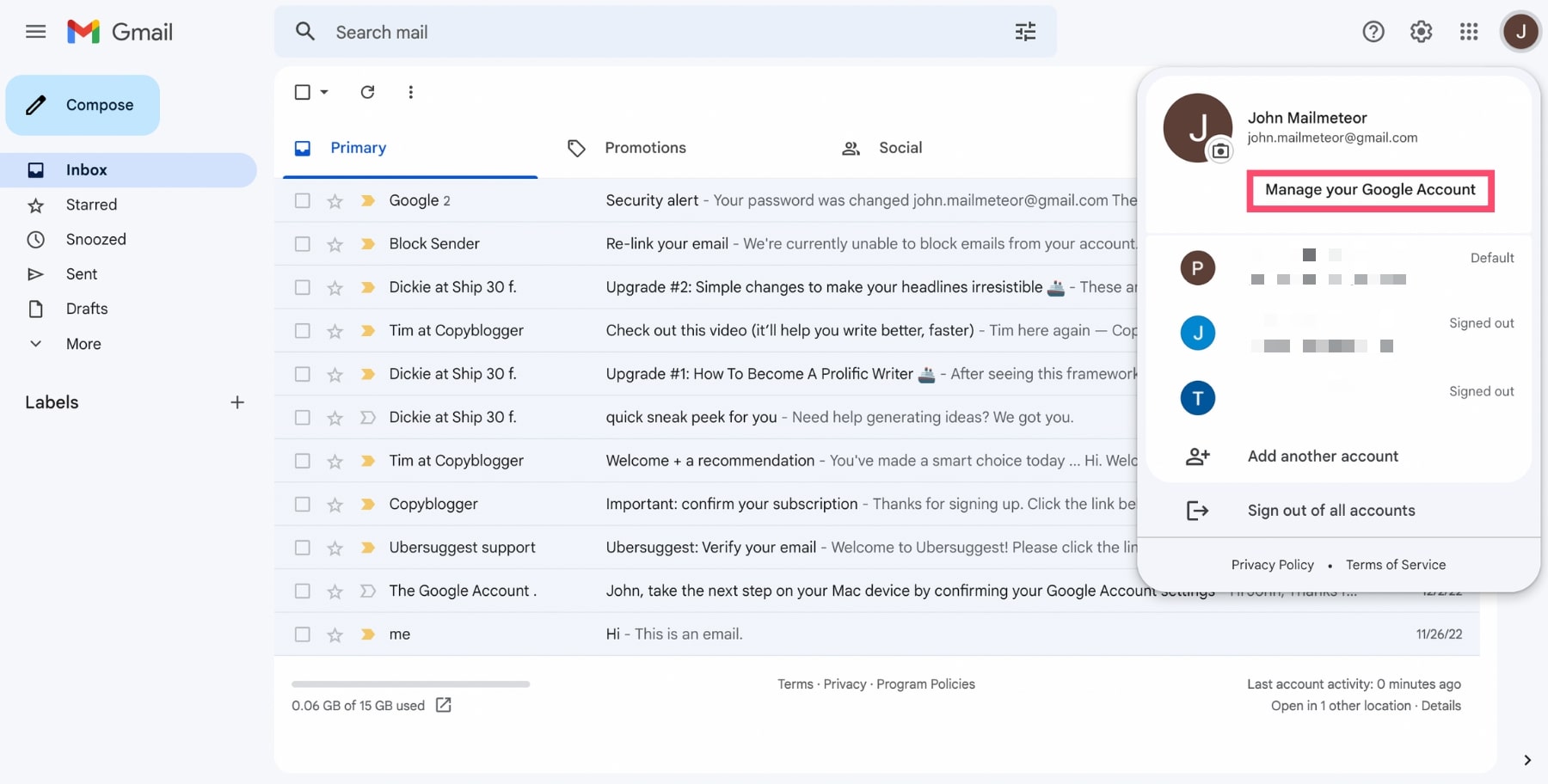Check the email from me checkbox

[302, 634]
